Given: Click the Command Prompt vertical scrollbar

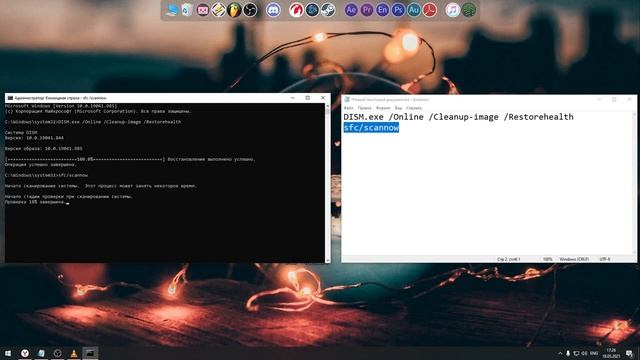Looking at the screenshot, I should [x=327, y=183].
